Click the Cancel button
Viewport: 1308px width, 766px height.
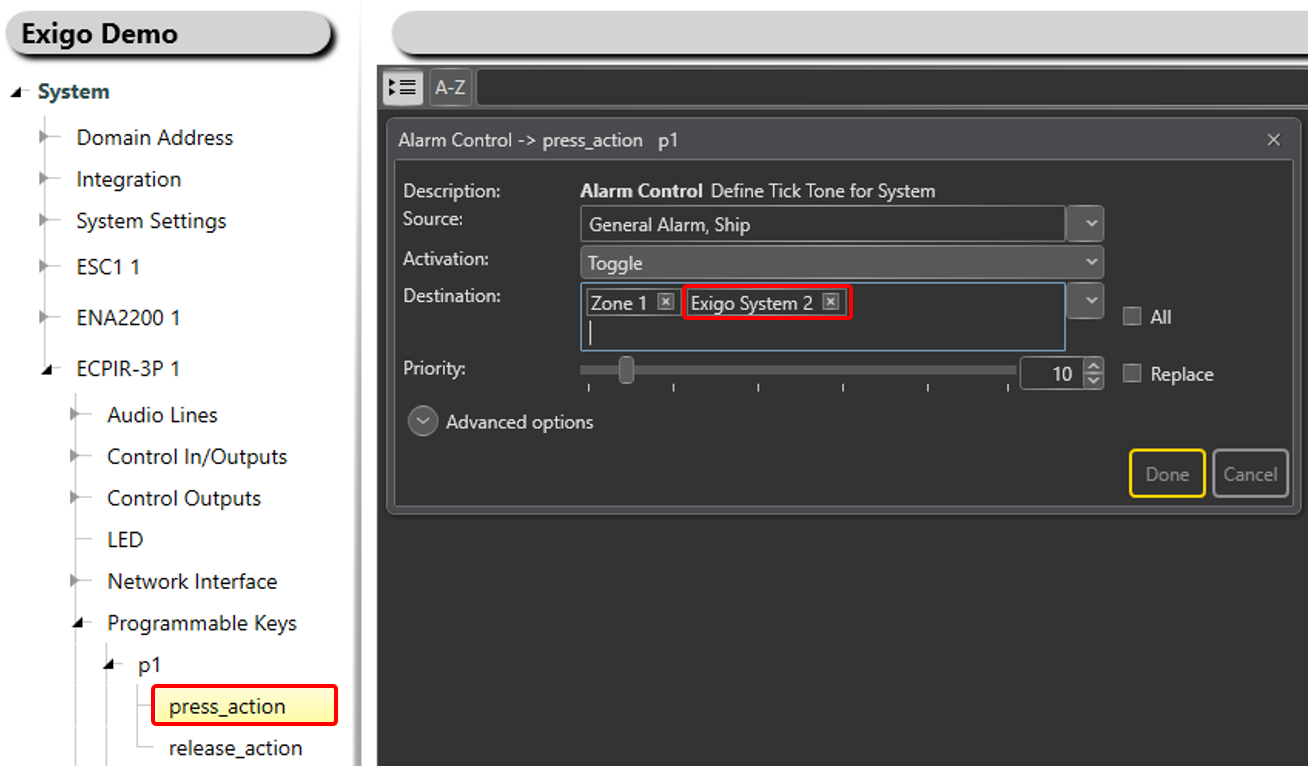(x=1250, y=474)
